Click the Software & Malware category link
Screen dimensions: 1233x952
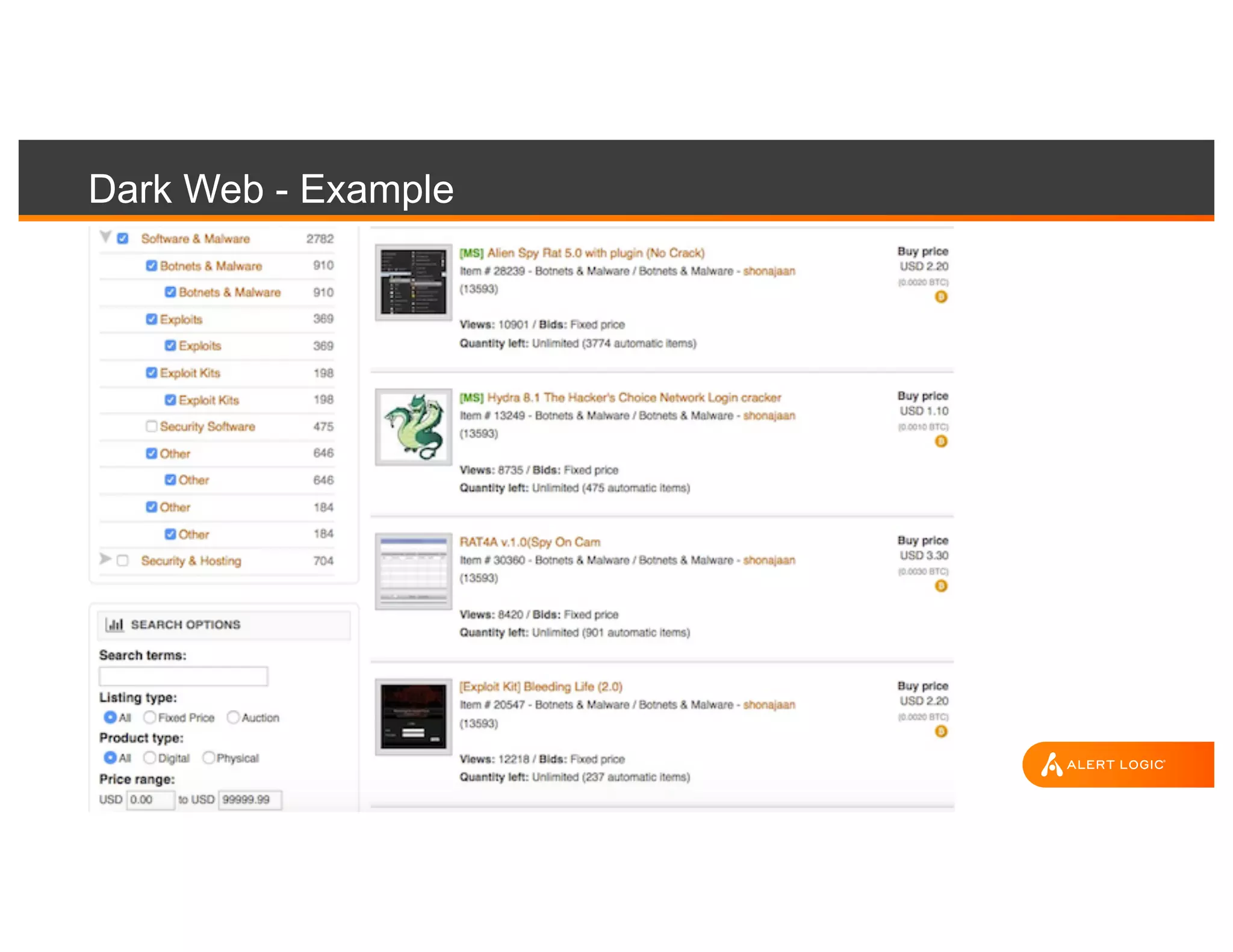(195, 238)
